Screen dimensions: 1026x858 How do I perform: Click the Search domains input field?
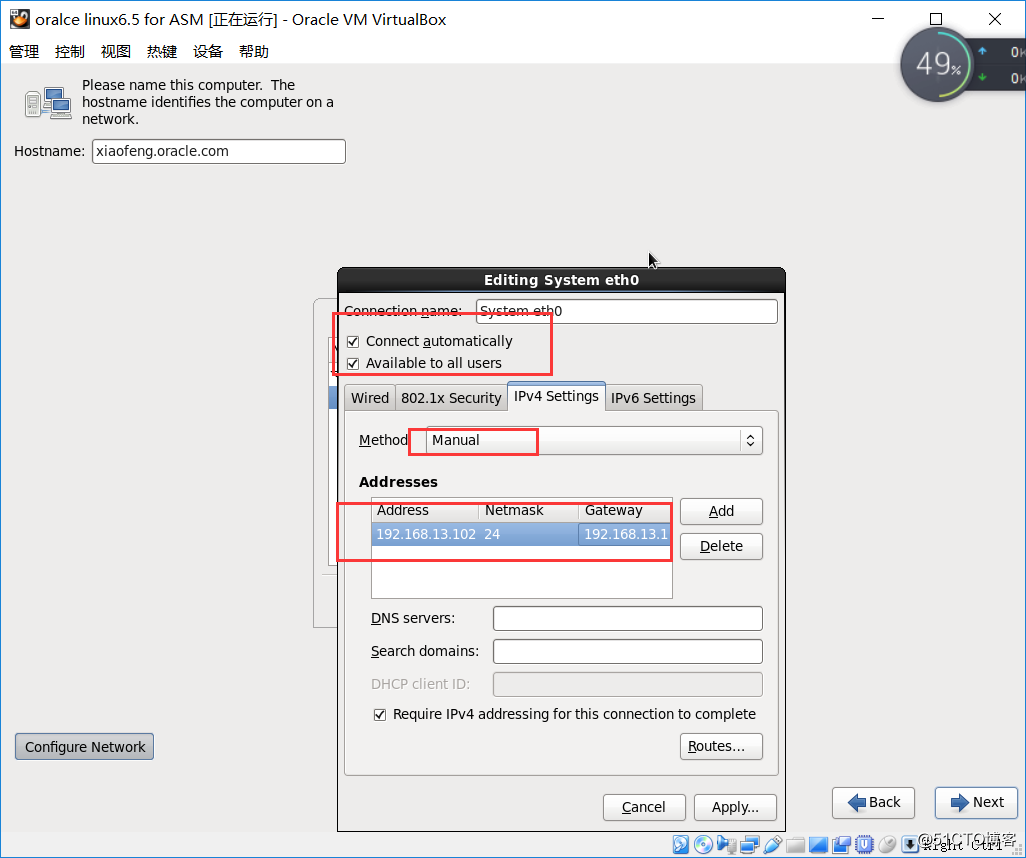click(x=628, y=651)
